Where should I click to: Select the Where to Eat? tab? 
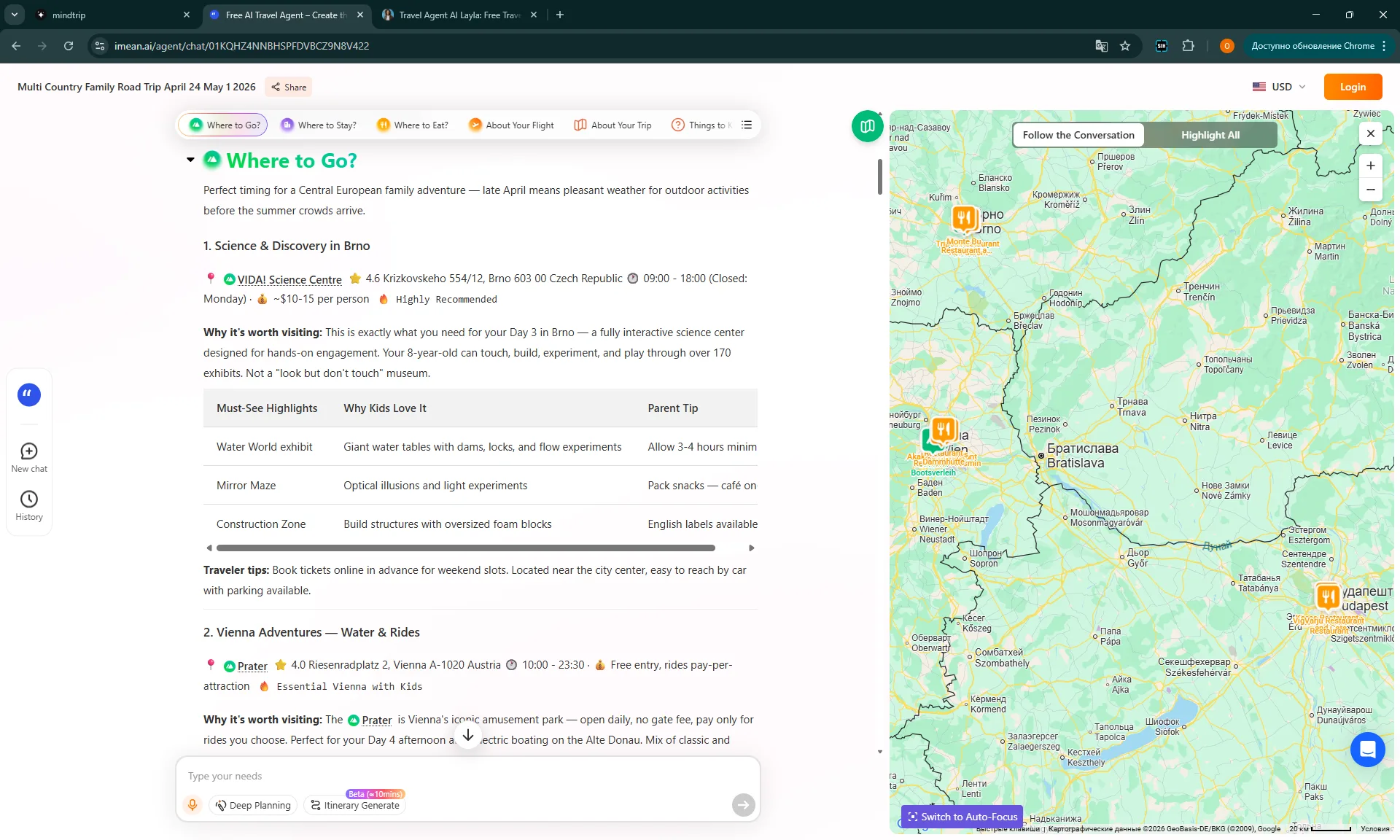point(413,125)
